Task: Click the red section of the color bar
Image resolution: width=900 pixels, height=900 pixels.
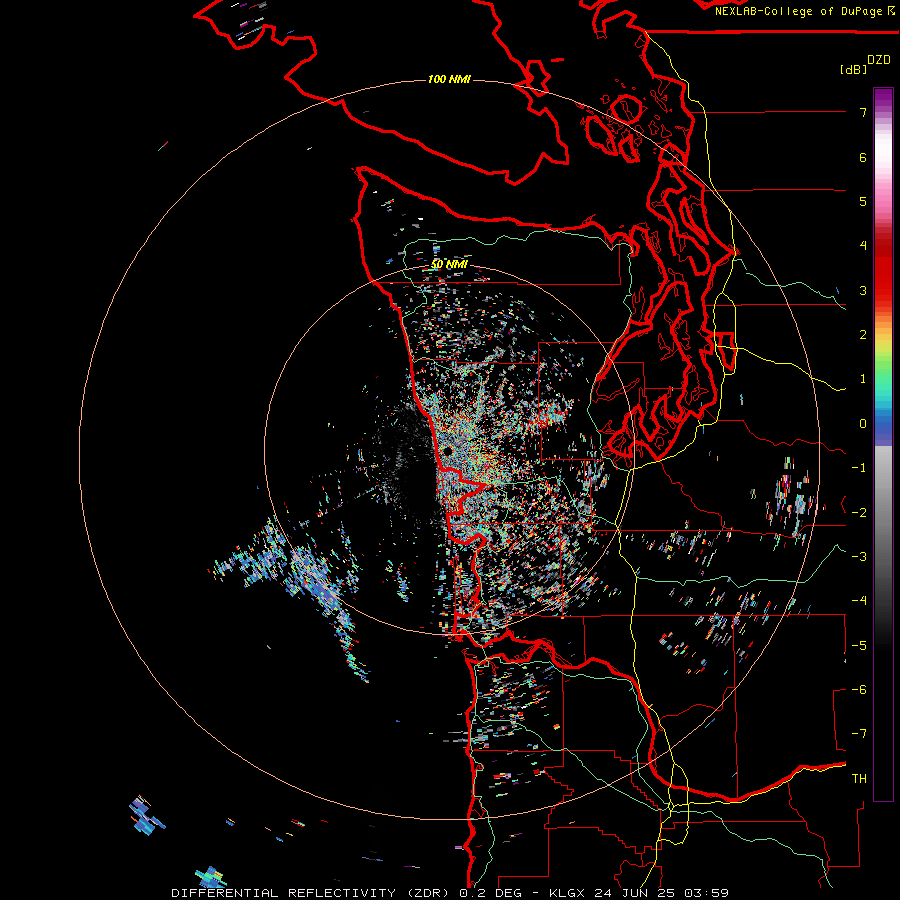Action: pos(883,270)
